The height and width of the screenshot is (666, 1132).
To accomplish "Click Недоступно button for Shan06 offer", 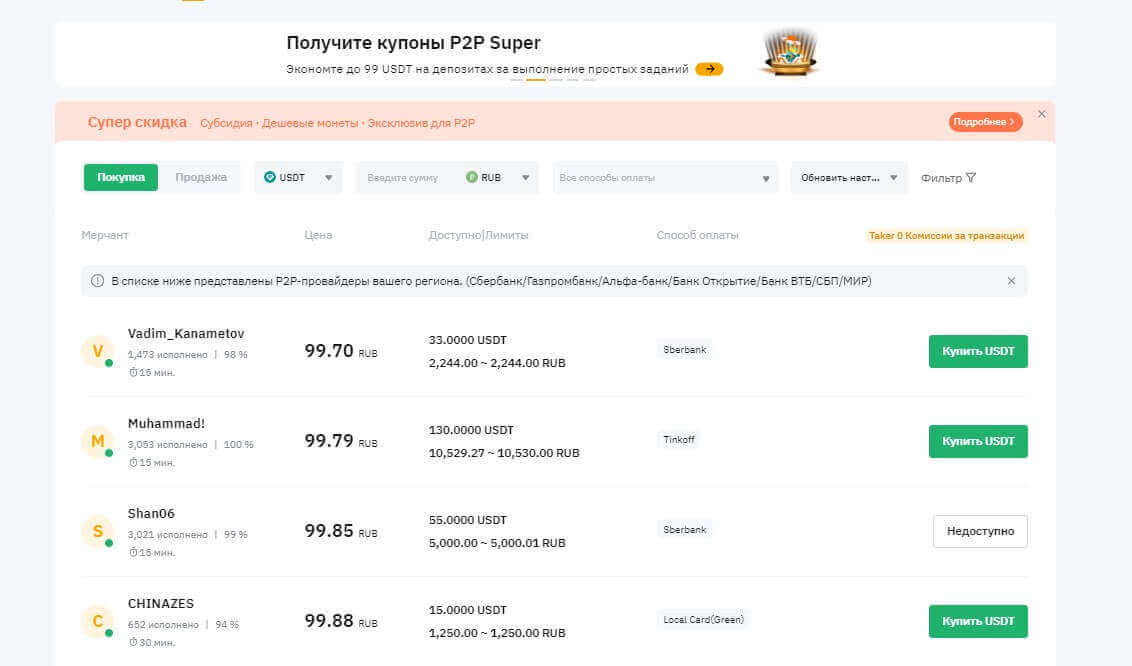I will (979, 531).
